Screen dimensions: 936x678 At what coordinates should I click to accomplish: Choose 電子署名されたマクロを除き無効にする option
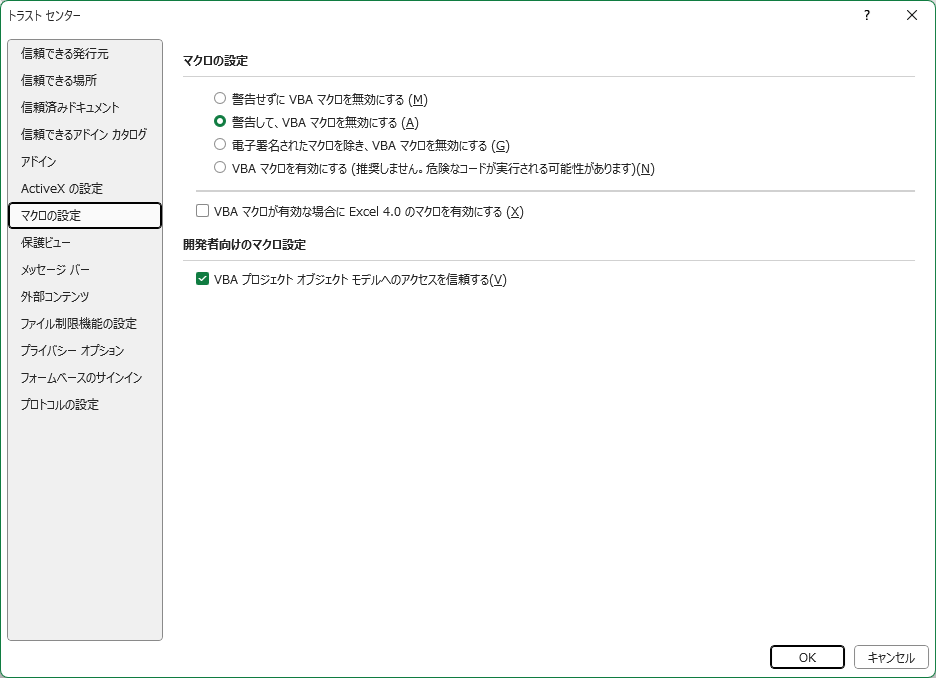[220, 145]
